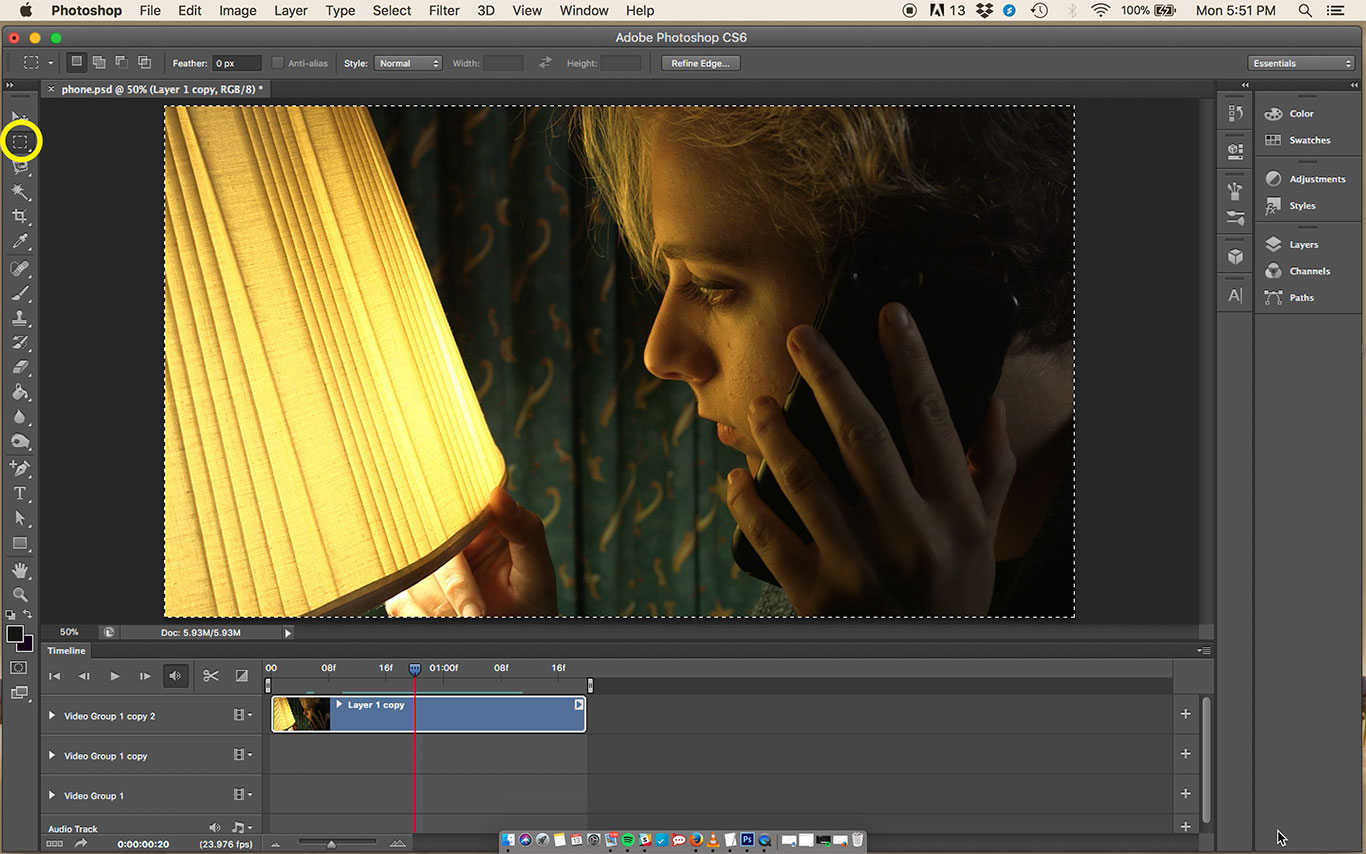Expand the Video Group 1 track
Image resolution: width=1366 pixels, height=854 pixels.
point(52,796)
